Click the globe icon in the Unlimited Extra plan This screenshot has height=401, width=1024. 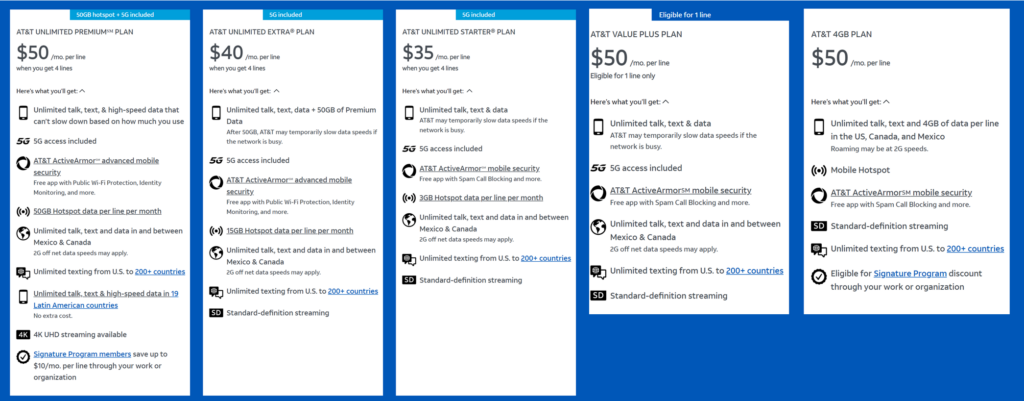[x=216, y=253]
